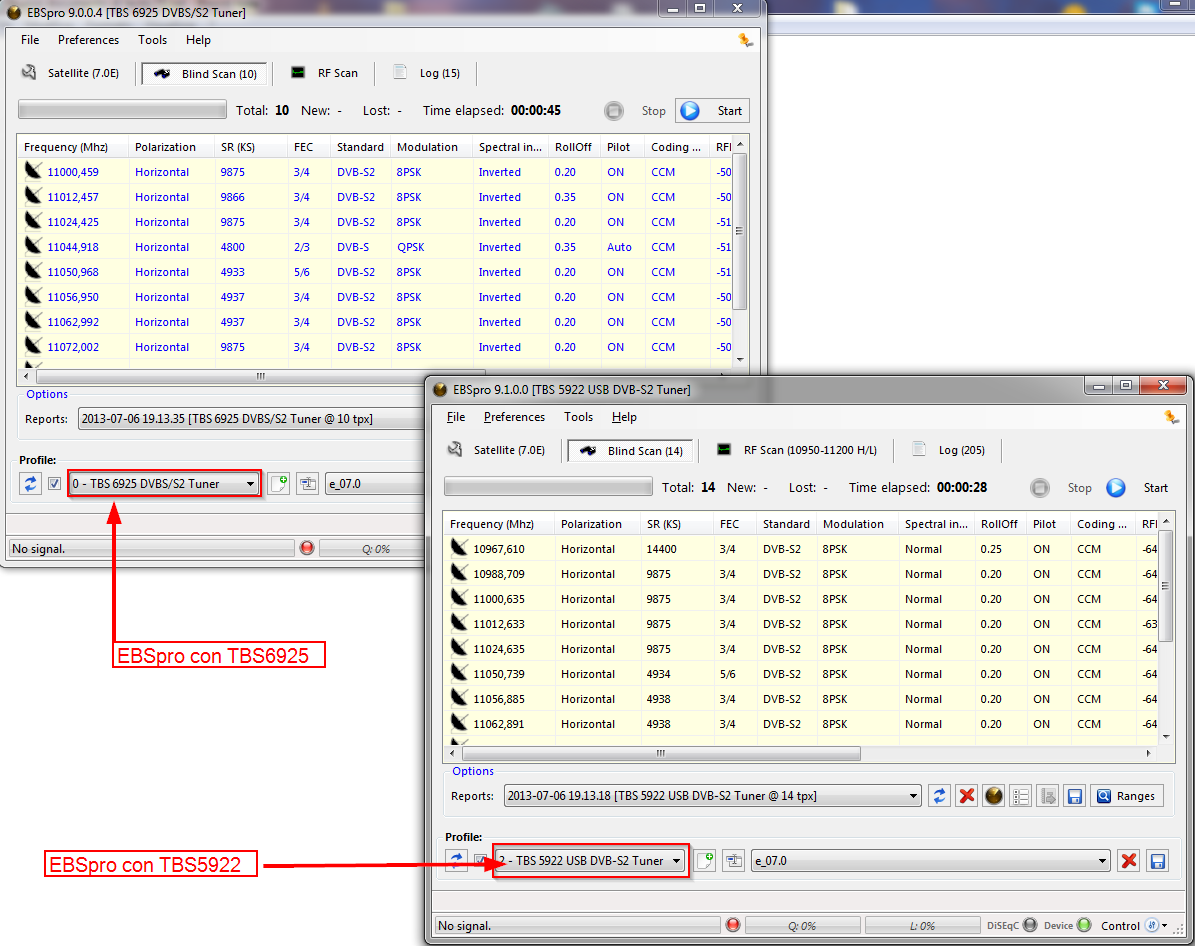Click the vertical scrollbar down arrow in the TBS 6925 table
The image size is (1195, 946).
click(x=740, y=359)
